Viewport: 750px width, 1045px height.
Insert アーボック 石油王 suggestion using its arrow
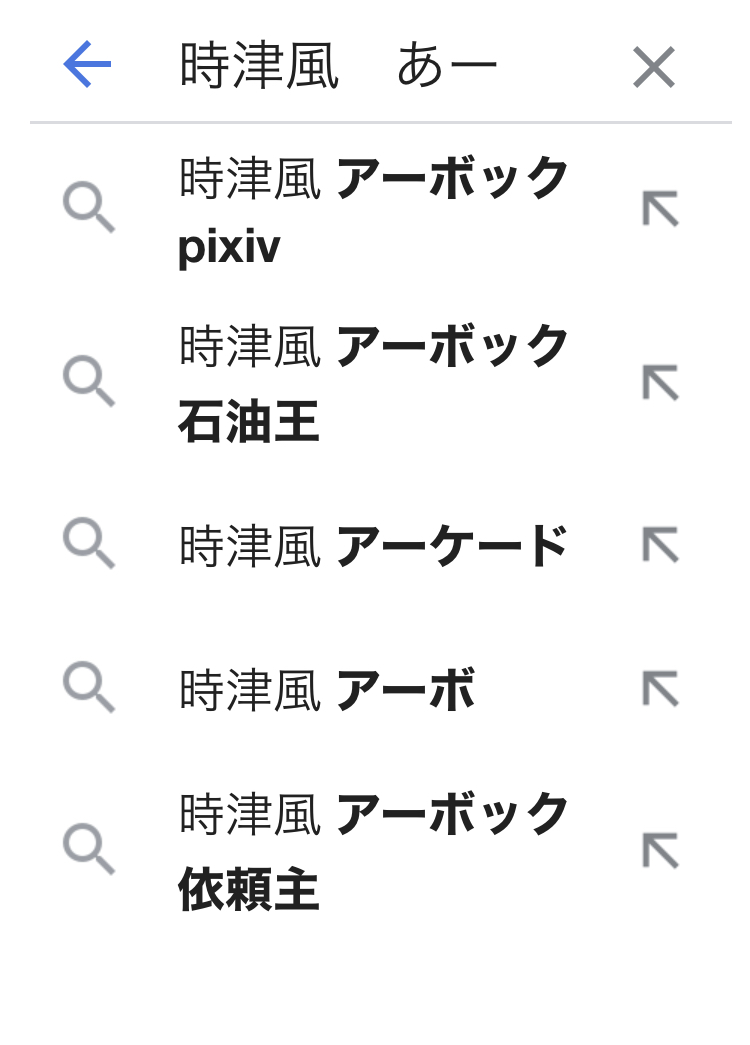point(660,382)
